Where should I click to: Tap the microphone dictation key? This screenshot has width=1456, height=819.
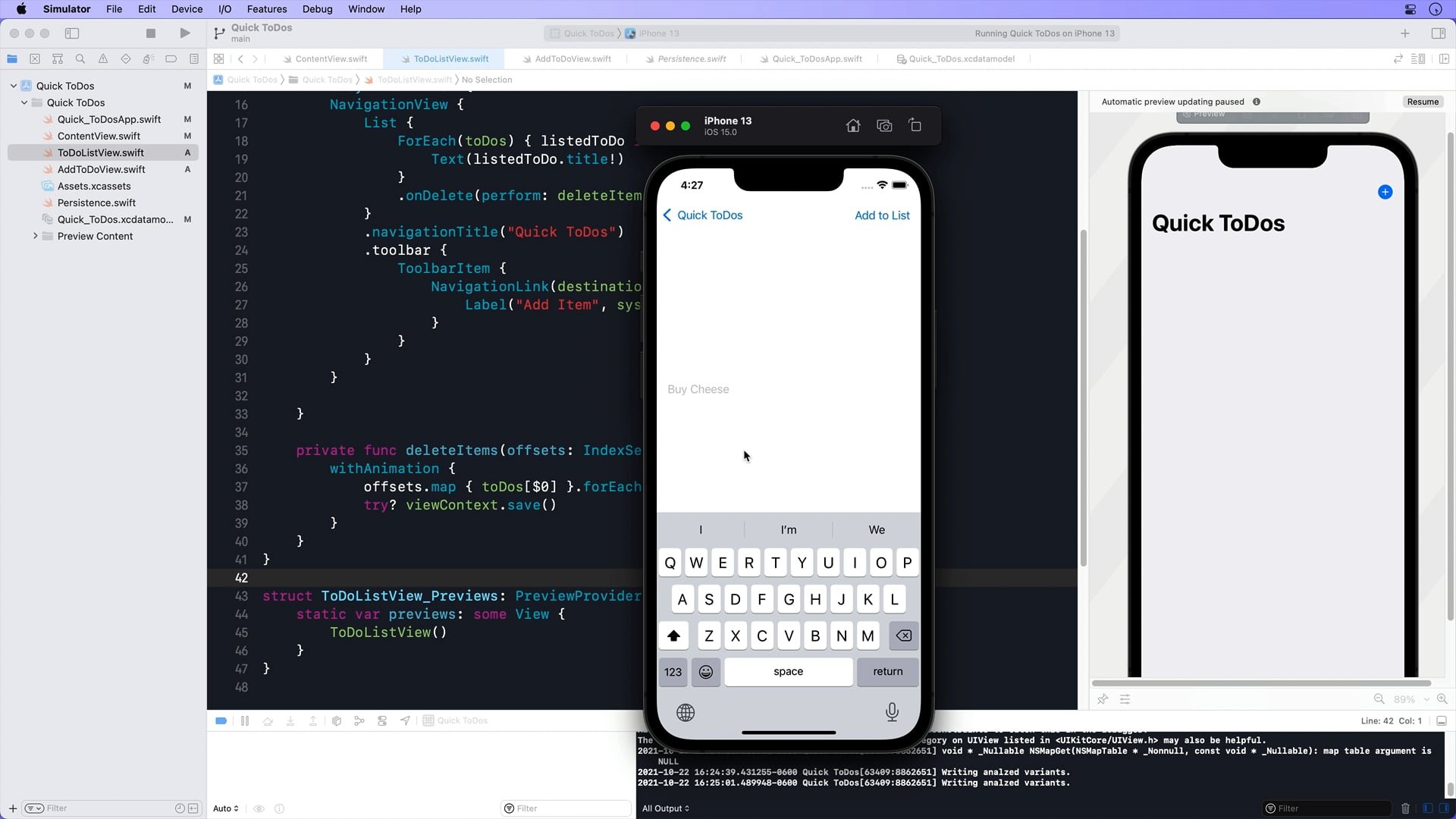(x=892, y=712)
